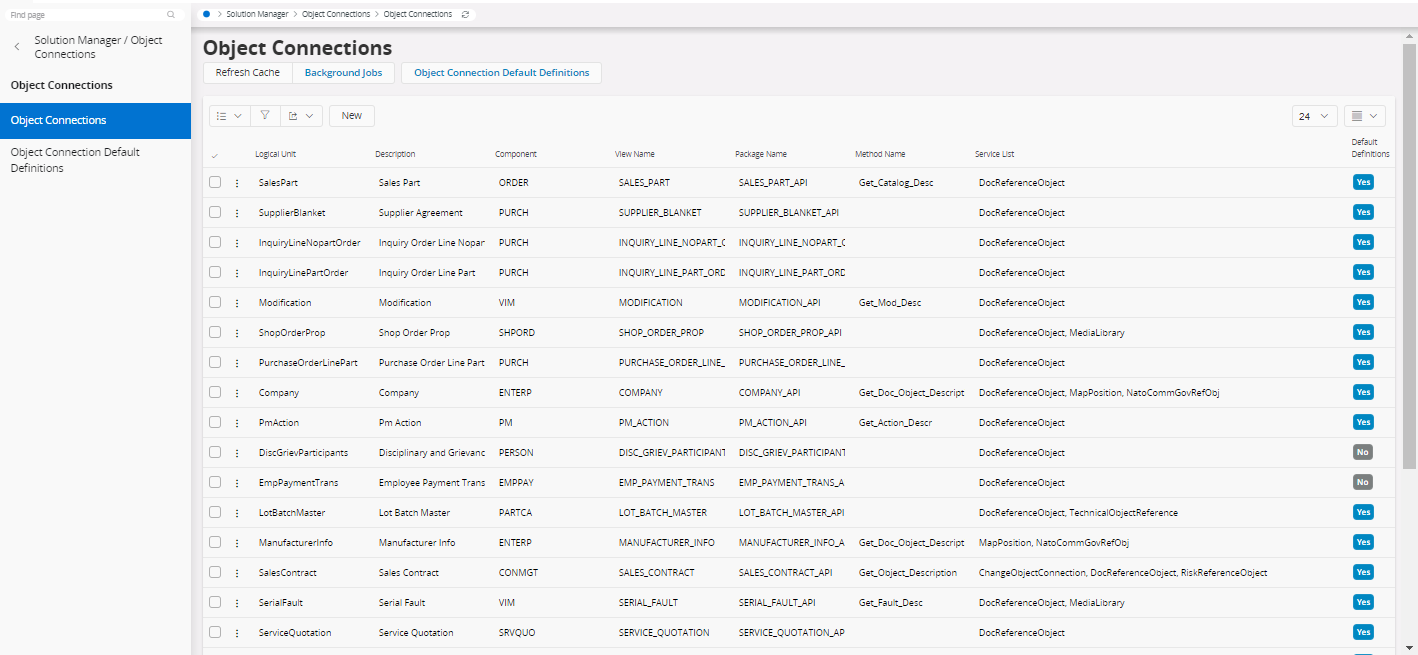Check the LotBatchMaster row checkbox
This screenshot has height=655, width=1418.
point(215,512)
